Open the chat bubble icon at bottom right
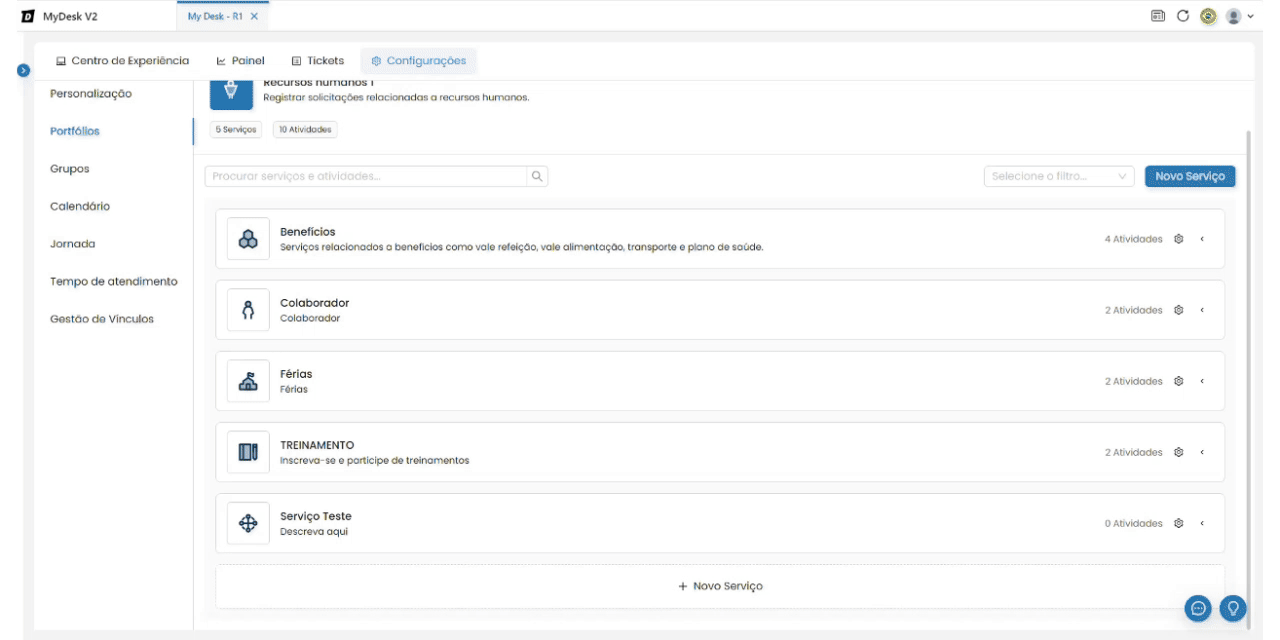Viewport: 1280px width, 640px height. [1198, 608]
